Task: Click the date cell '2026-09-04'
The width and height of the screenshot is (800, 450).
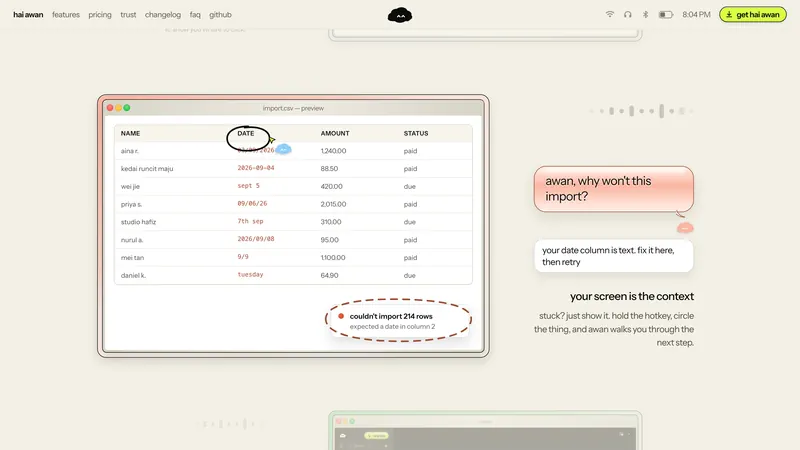Action: coord(256,168)
